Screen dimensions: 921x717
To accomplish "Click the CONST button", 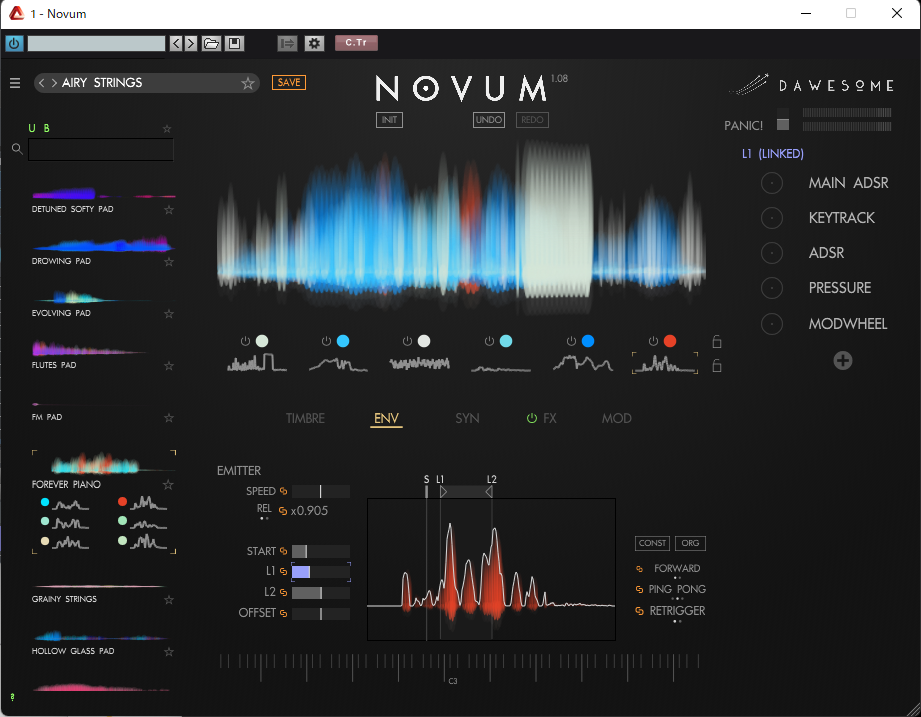I will click(x=652, y=543).
